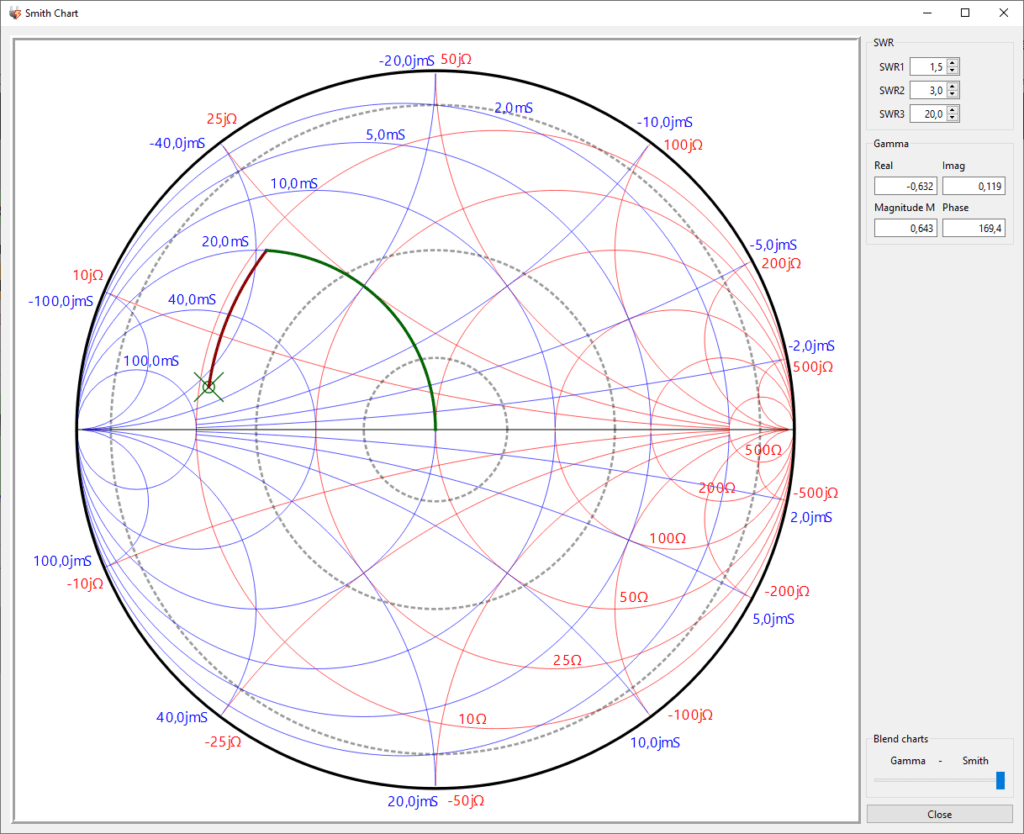
Task: Minimize the Smith Chart window
Action: [x=927, y=13]
